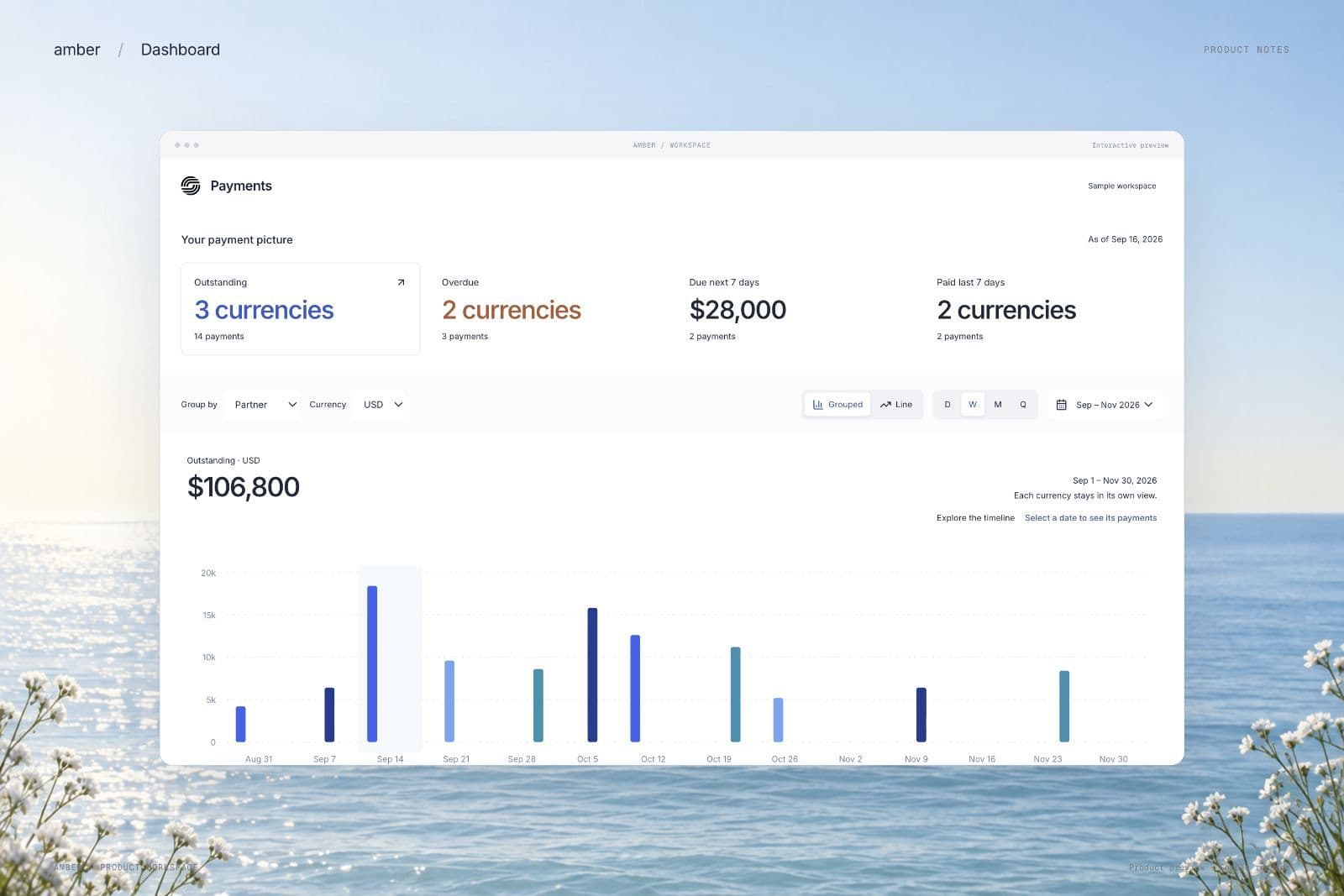Click the amber breadcrumb link
The height and width of the screenshot is (896, 1344).
coord(76,50)
